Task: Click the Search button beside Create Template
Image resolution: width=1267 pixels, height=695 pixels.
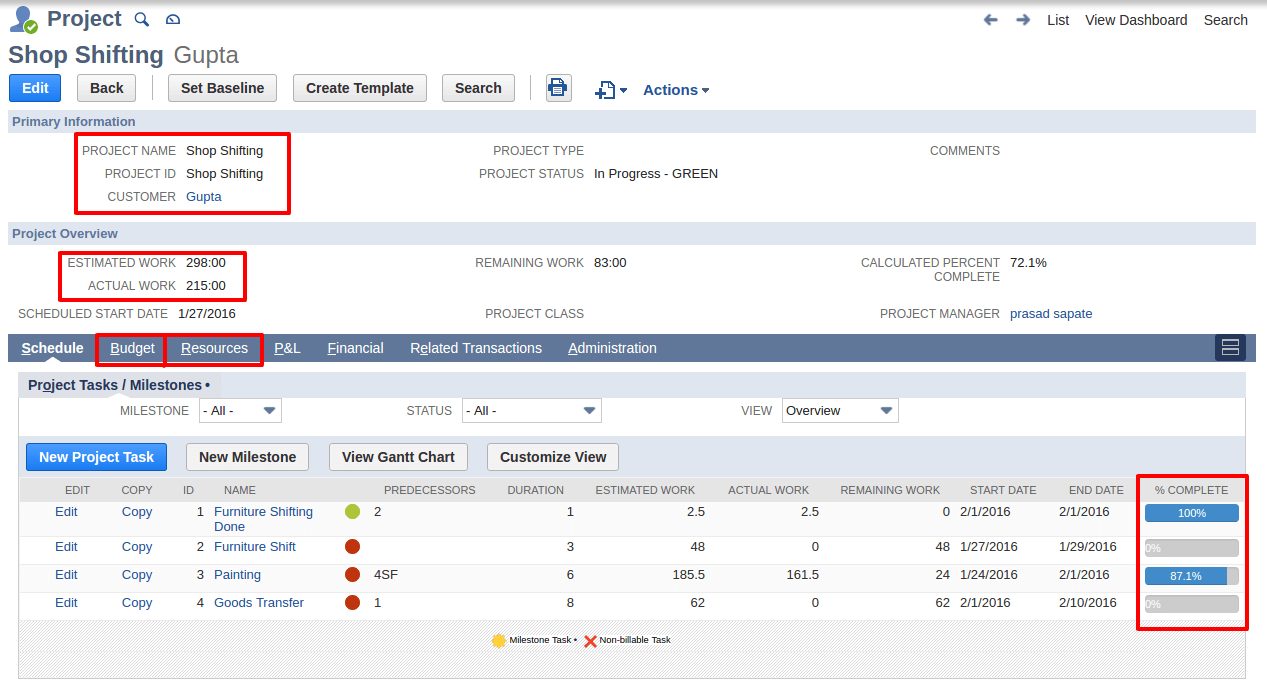Action: click(x=478, y=88)
